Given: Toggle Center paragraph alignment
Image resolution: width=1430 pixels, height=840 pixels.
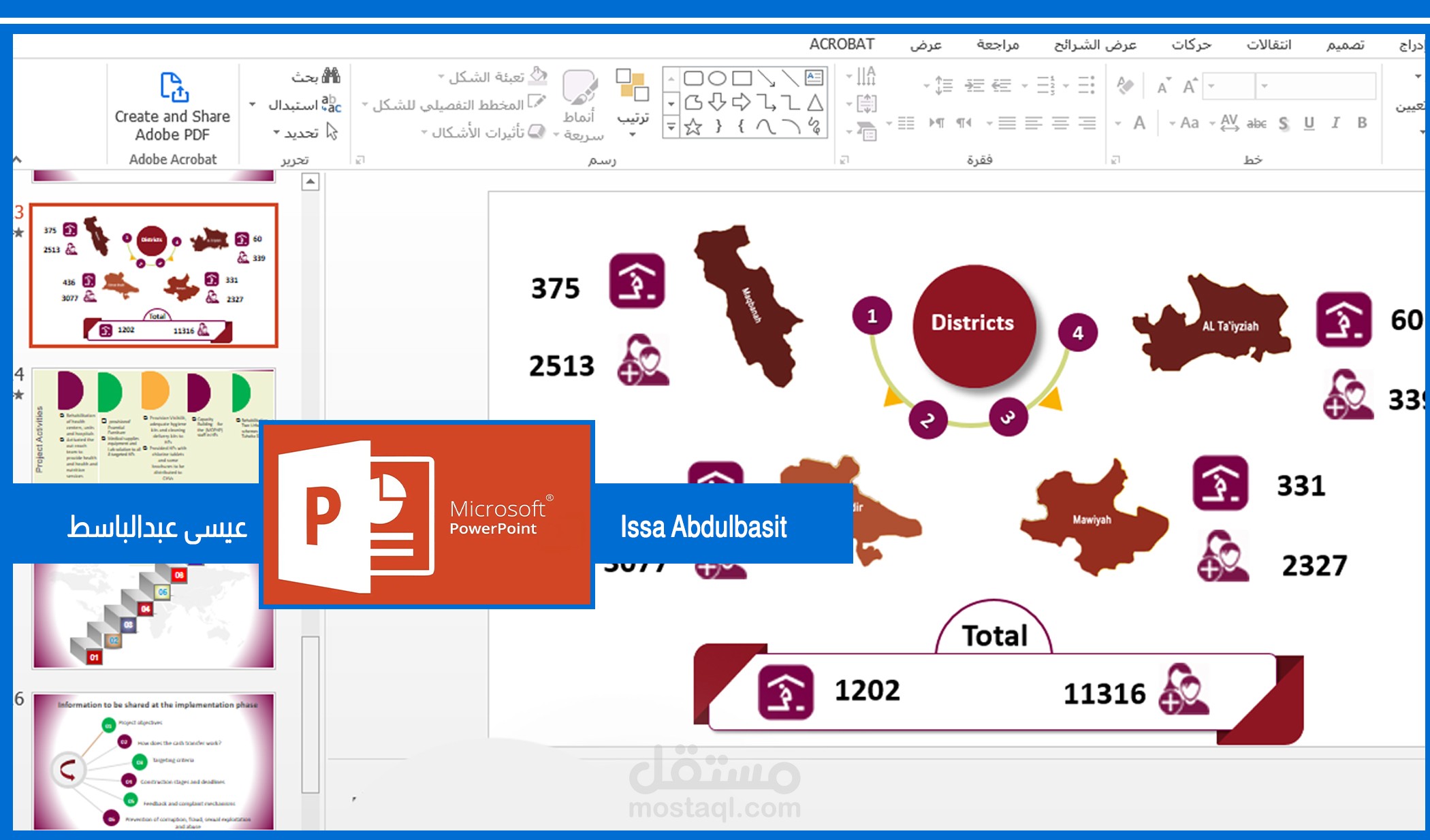Looking at the screenshot, I should point(1060,123).
